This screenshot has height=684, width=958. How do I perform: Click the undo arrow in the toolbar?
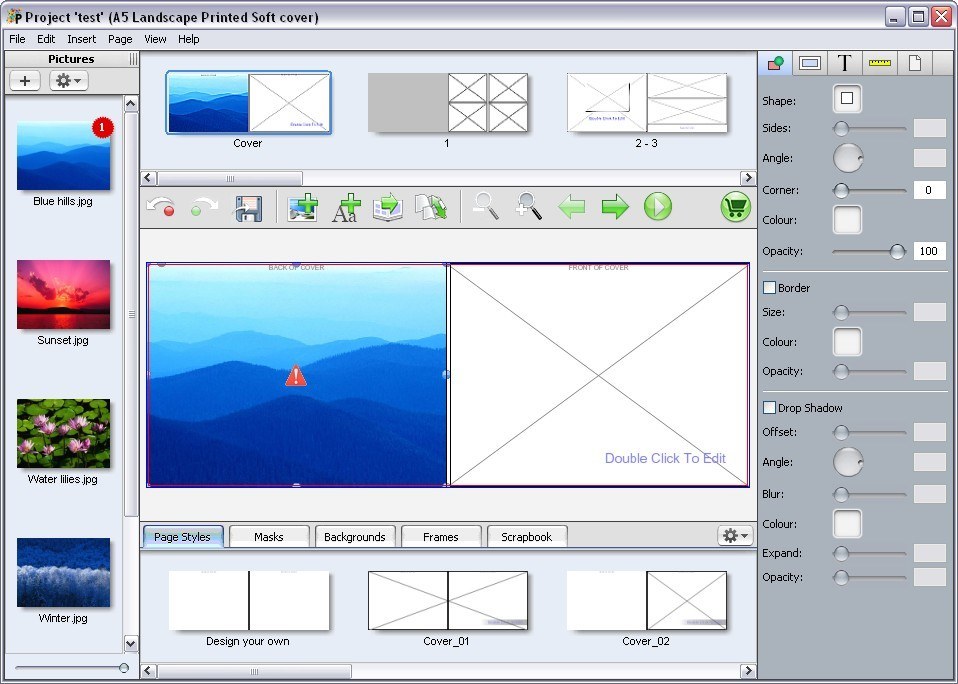point(162,207)
